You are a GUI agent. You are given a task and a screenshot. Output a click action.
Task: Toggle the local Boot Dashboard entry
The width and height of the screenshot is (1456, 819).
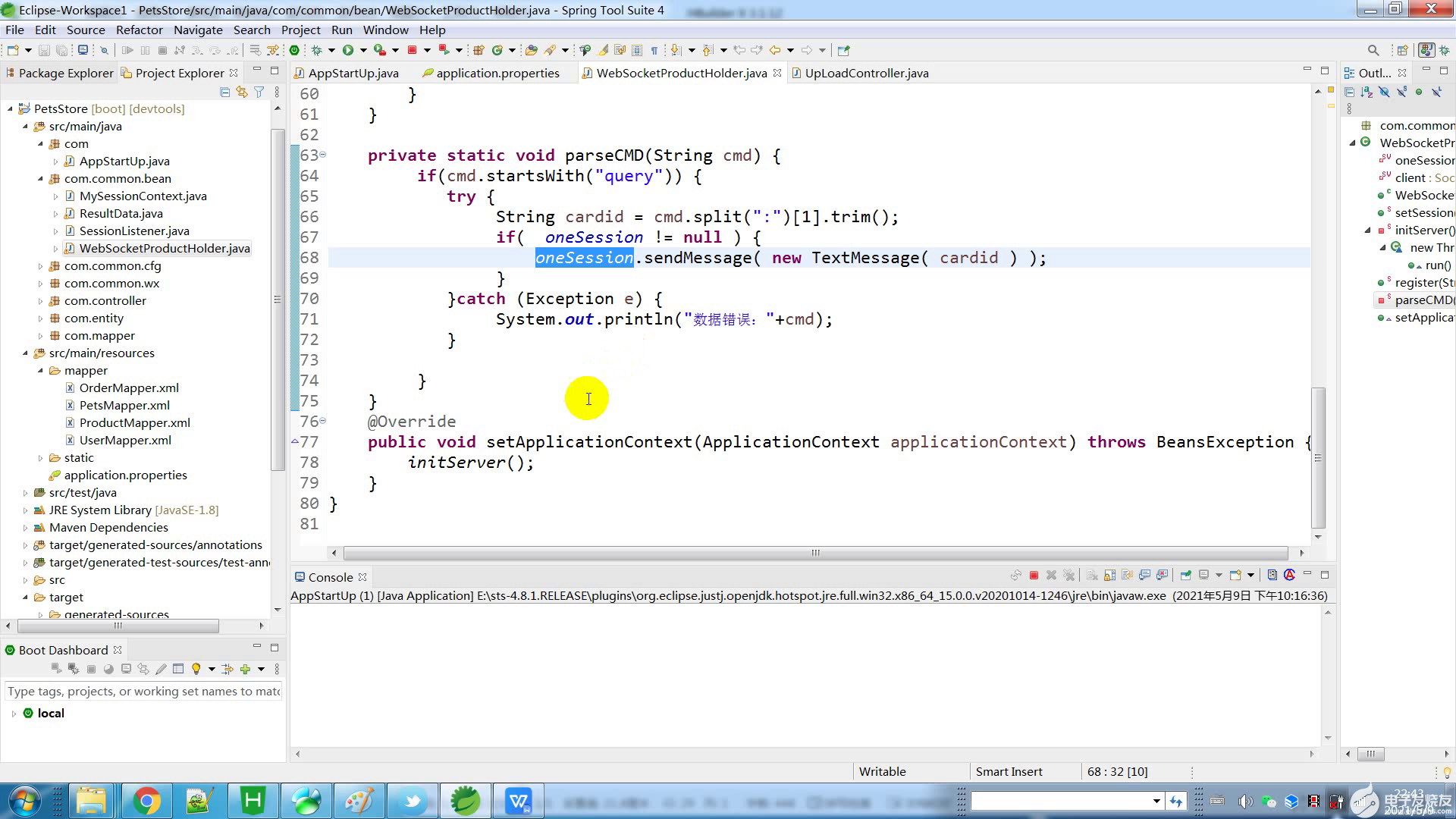click(x=14, y=713)
